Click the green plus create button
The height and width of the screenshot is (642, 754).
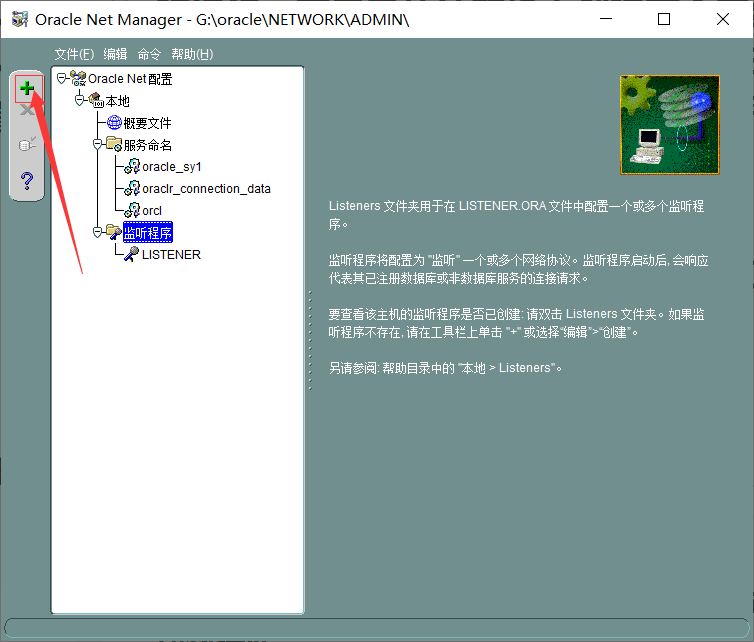click(x=27, y=88)
